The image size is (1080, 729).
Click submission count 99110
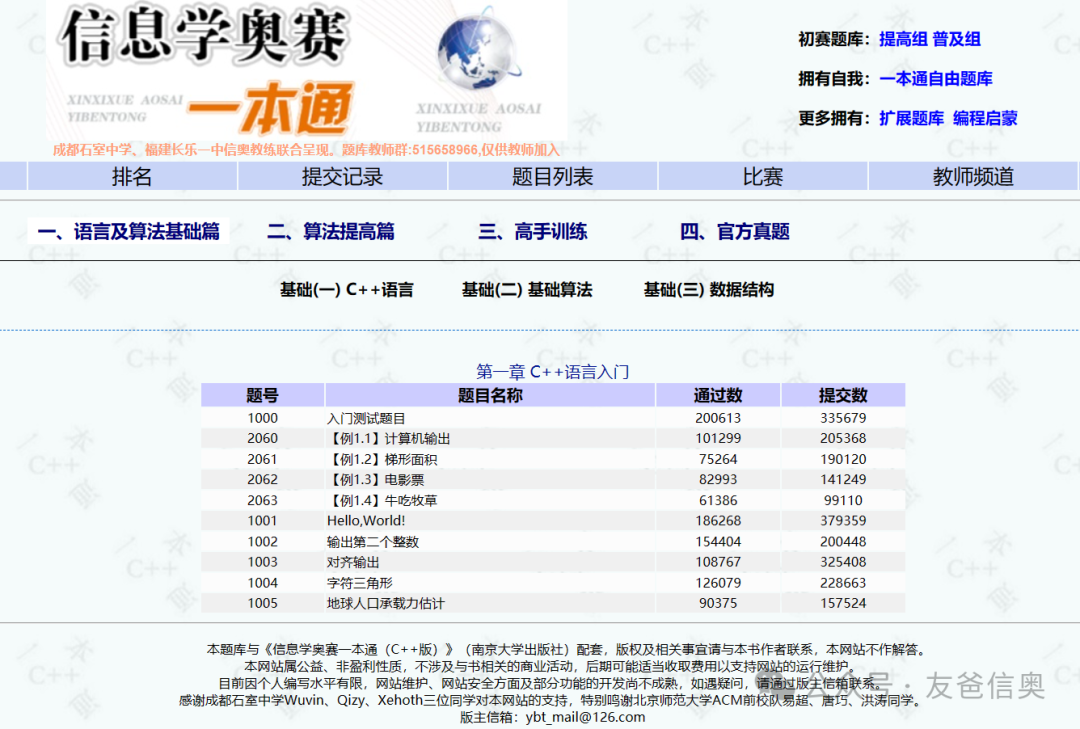coord(843,500)
